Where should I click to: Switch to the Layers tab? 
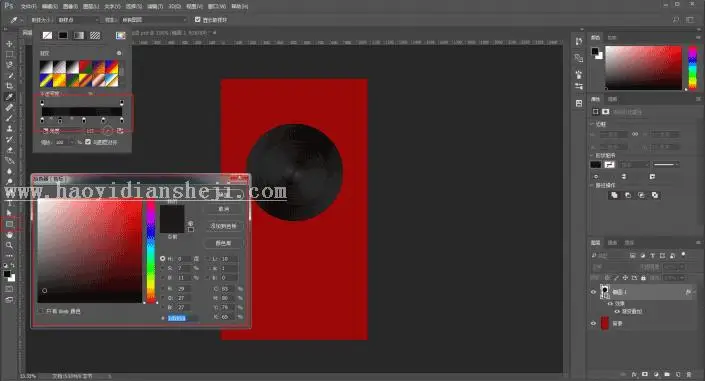(x=596, y=242)
